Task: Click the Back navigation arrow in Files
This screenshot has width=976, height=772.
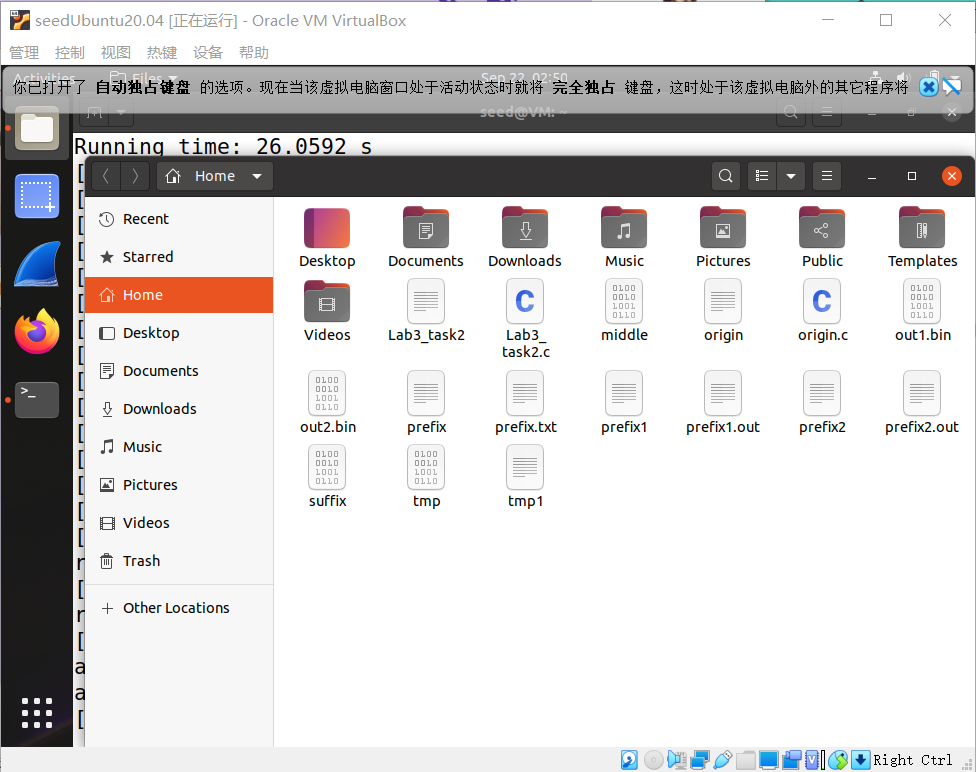Action: coord(105,175)
